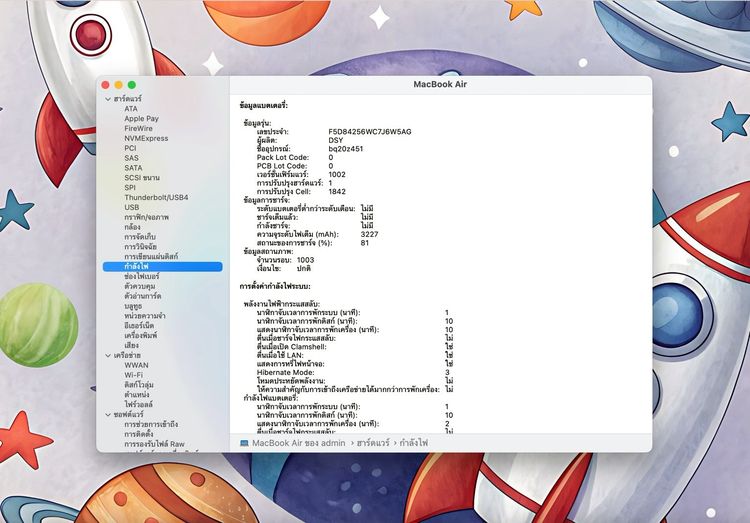Image resolution: width=750 pixels, height=523 pixels.
Task: Select SPI in the sidebar
Action: (130, 188)
